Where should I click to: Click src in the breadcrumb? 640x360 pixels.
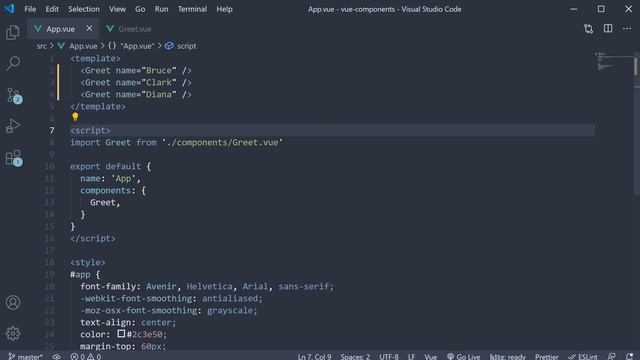[x=42, y=46]
